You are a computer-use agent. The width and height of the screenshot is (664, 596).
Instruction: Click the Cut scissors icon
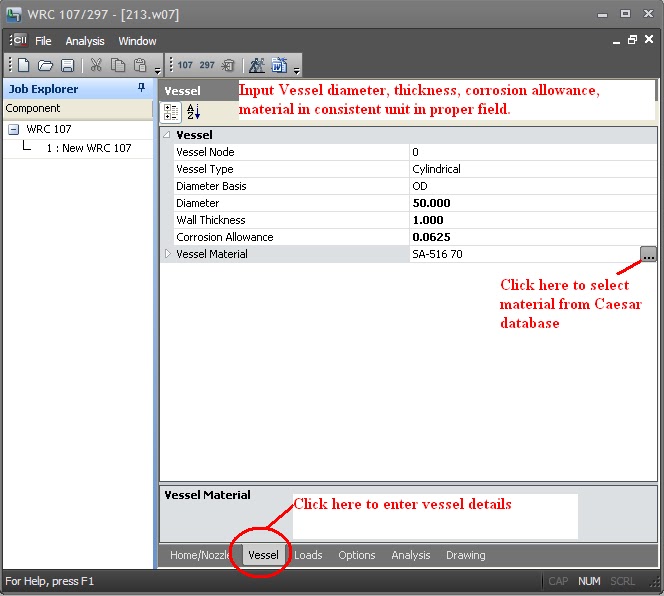(x=96, y=65)
